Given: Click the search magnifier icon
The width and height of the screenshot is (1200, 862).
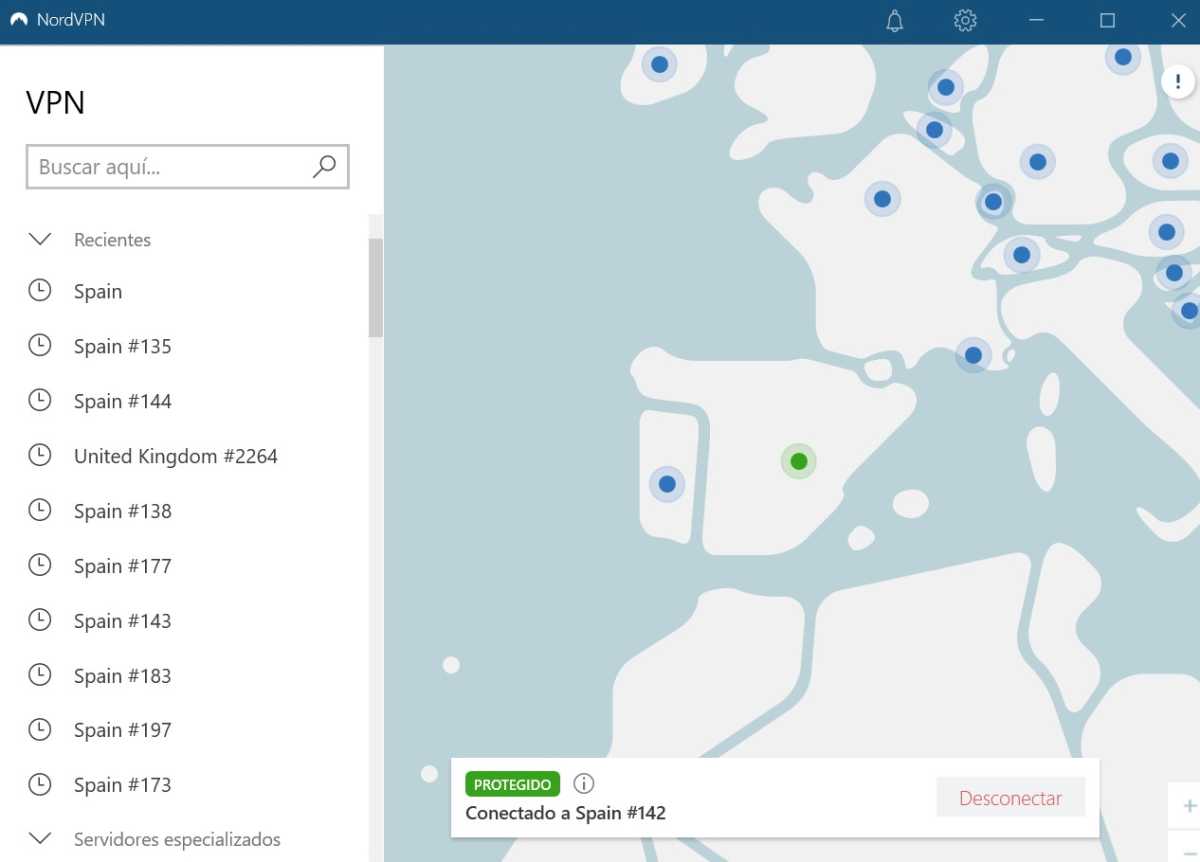Looking at the screenshot, I should (x=324, y=167).
